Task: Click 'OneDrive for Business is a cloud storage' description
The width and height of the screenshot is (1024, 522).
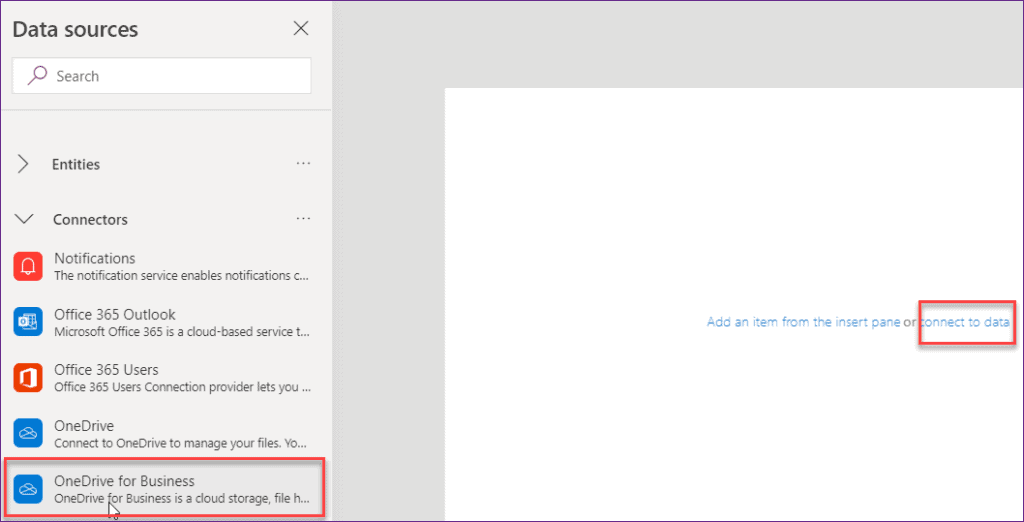Action: click(182, 499)
